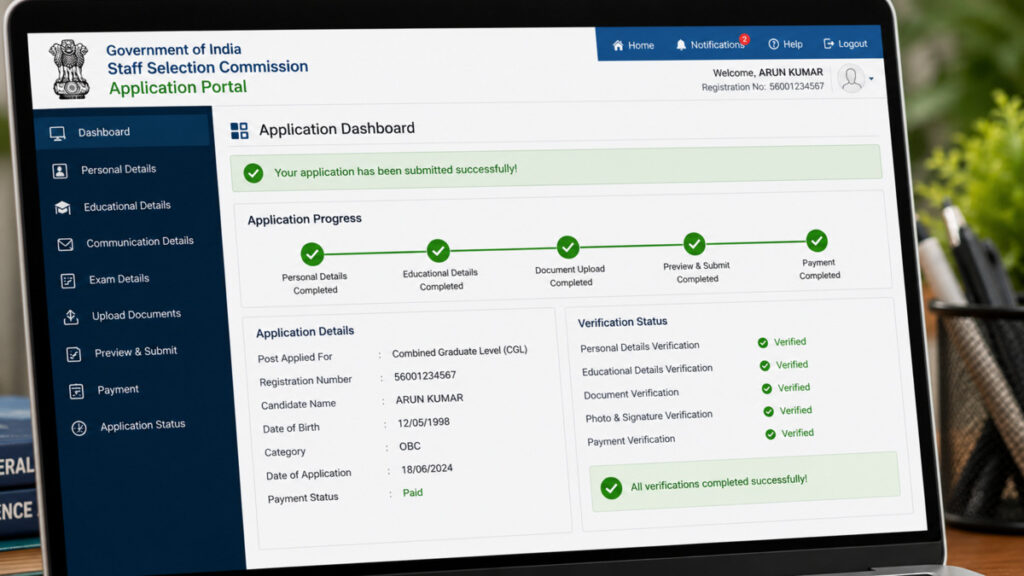Click Verification Status section heading

tap(622, 322)
